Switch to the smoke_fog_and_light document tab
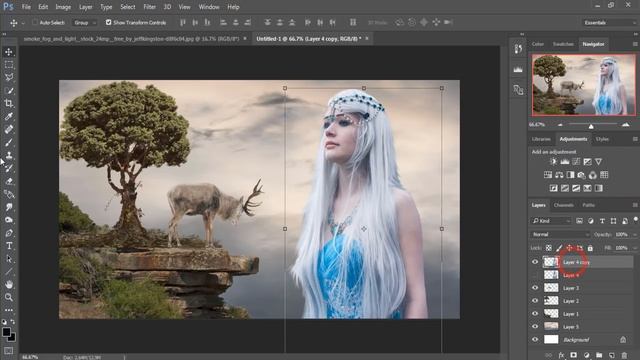Viewport: 640px width, 360px height. [131, 38]
